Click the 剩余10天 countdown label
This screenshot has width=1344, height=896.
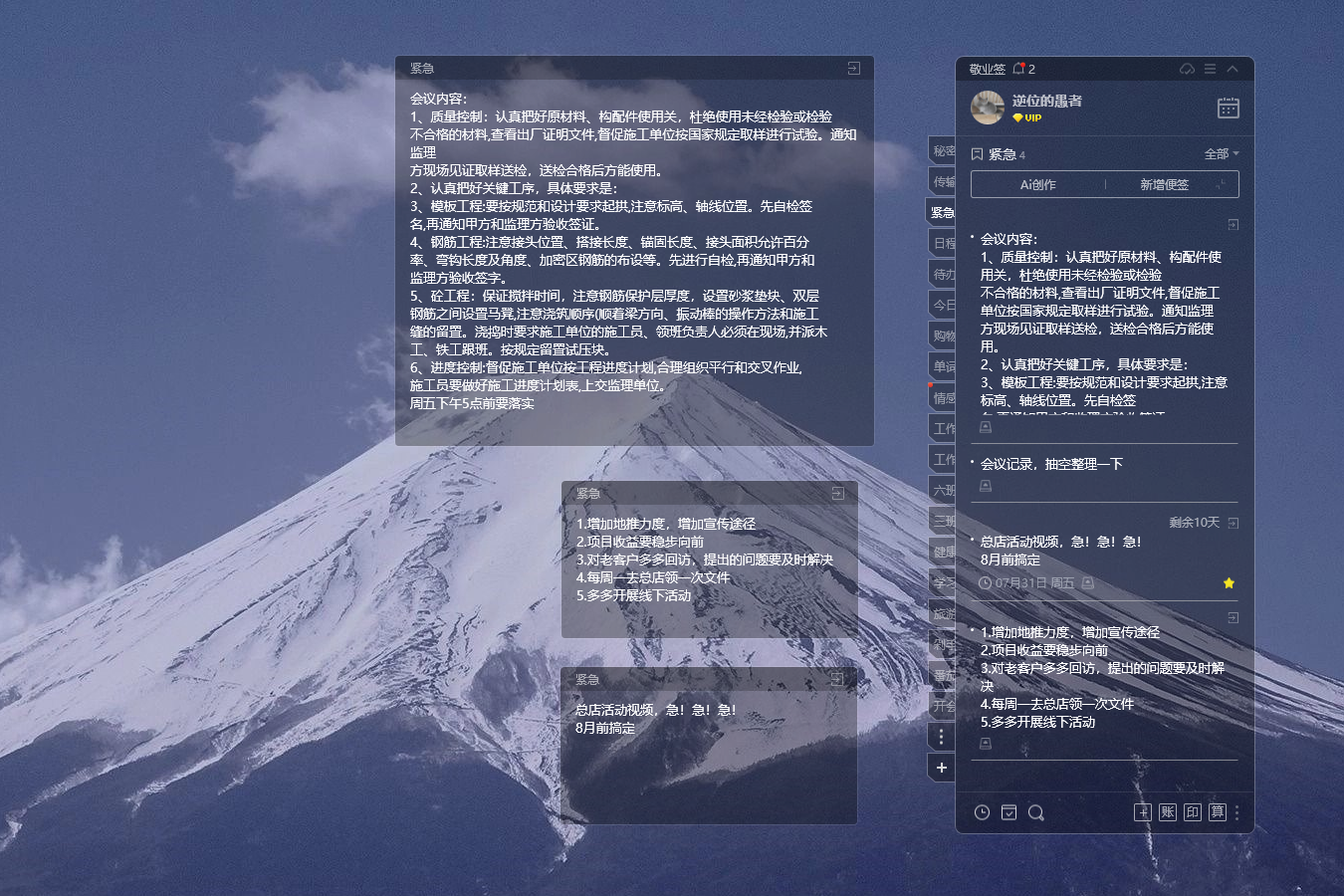1194,523
